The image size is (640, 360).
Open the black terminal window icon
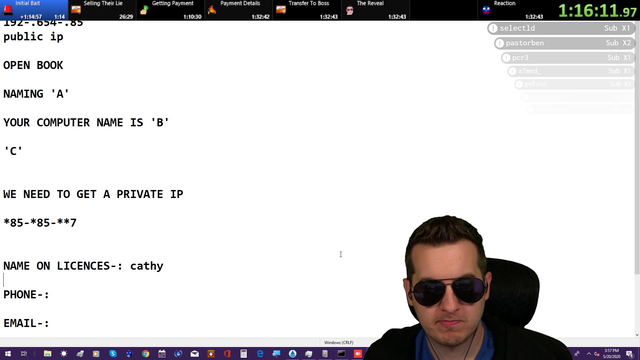point(341,353)
